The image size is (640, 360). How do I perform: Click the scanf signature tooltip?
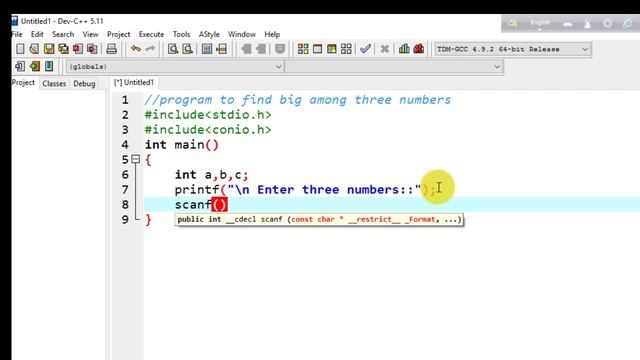tap(319, 220)
